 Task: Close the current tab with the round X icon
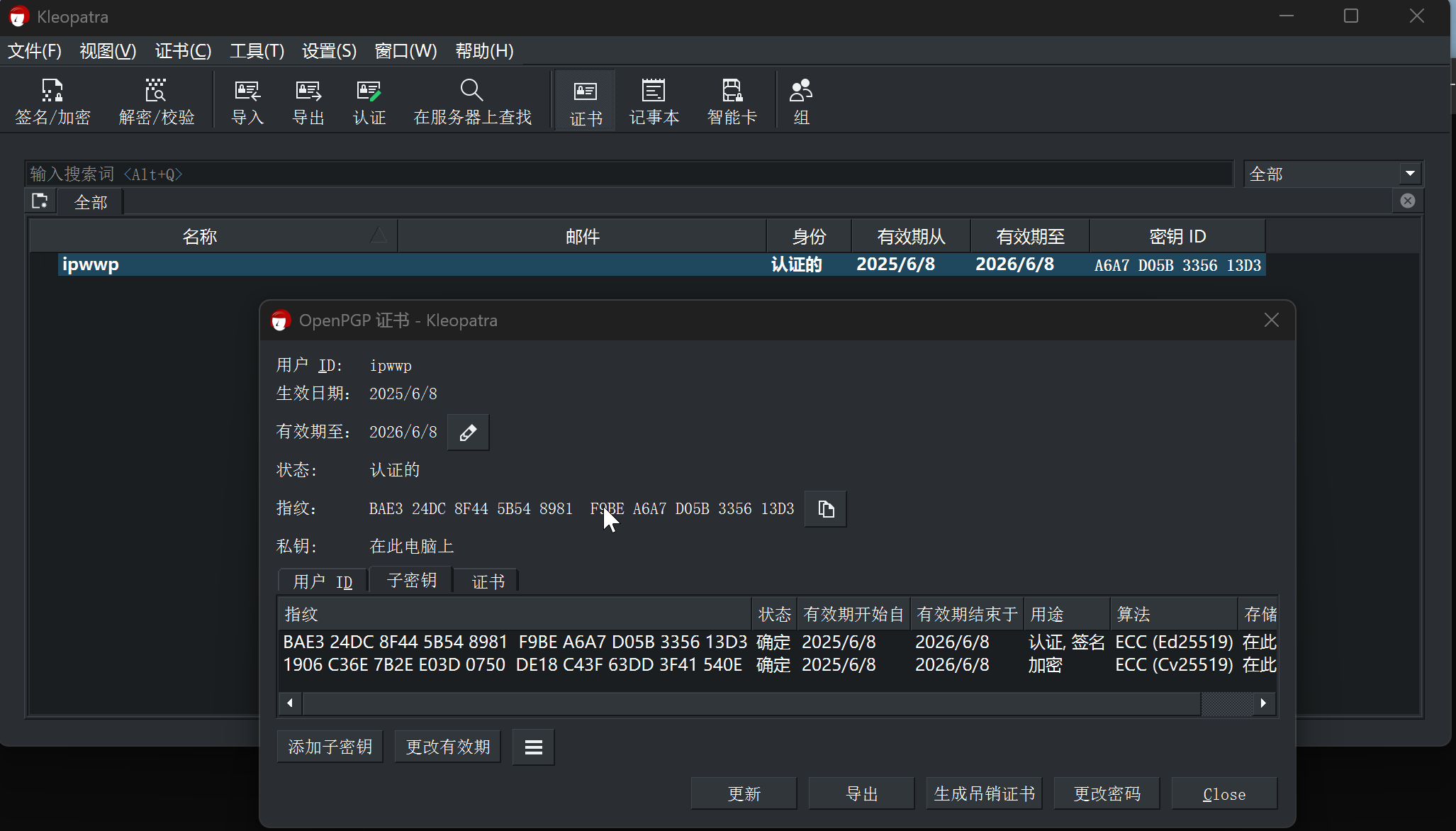click(1408, 201)
